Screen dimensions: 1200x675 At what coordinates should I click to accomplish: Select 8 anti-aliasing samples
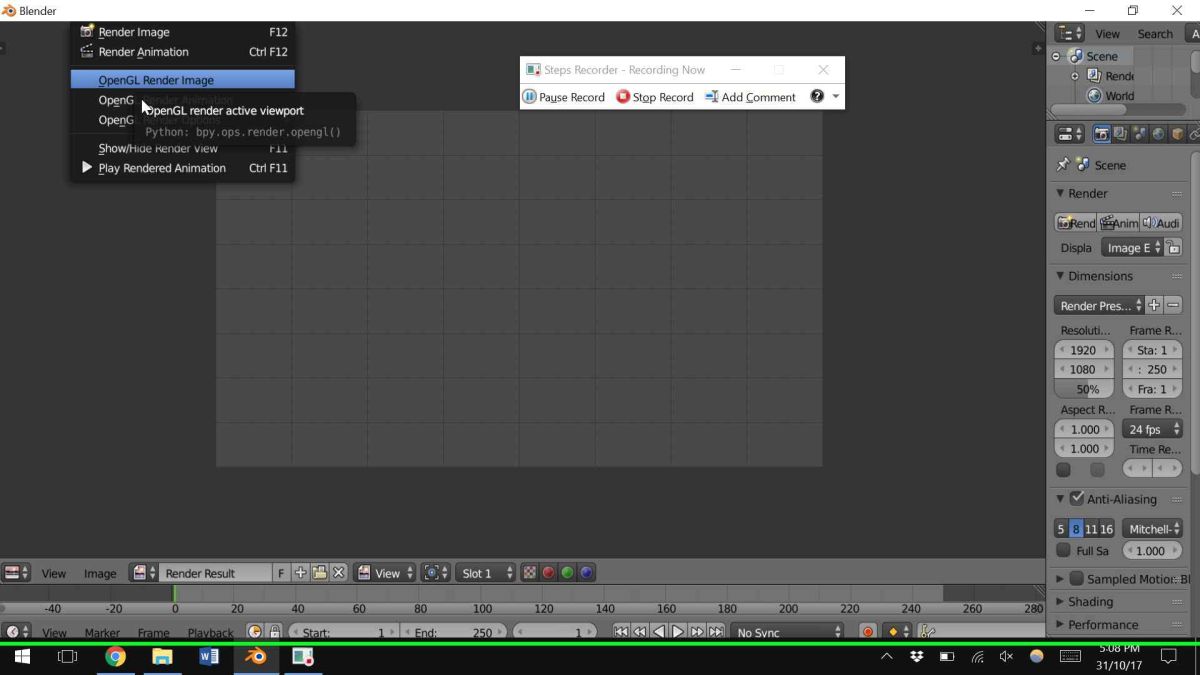point(1076,529)
